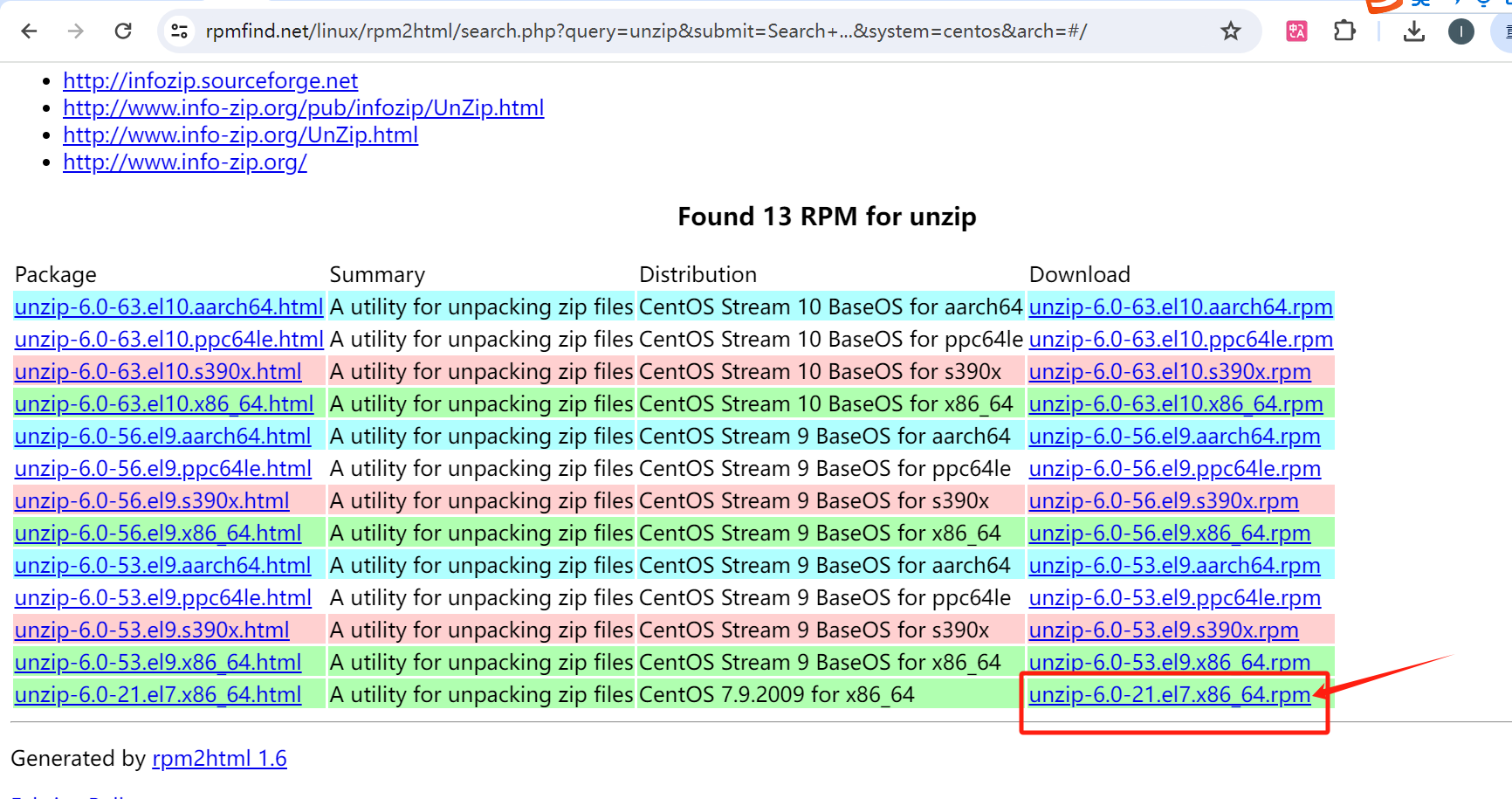The image size is (1512, 799).
Task: Click 'CentOS Stream 10 BaseOS for aarch64' cell
Action: pos(830,307)
